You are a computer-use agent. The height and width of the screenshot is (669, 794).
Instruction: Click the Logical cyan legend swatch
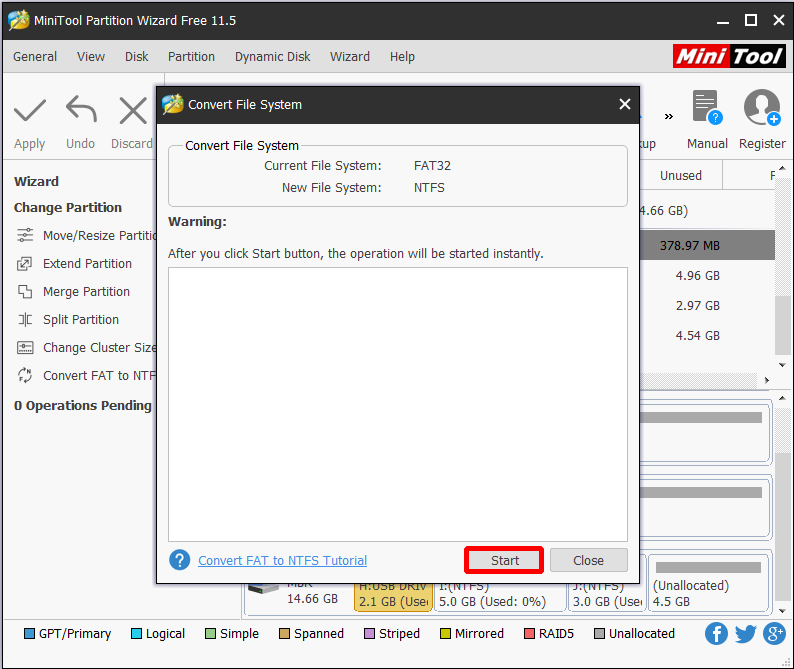[x=136, y=634]
